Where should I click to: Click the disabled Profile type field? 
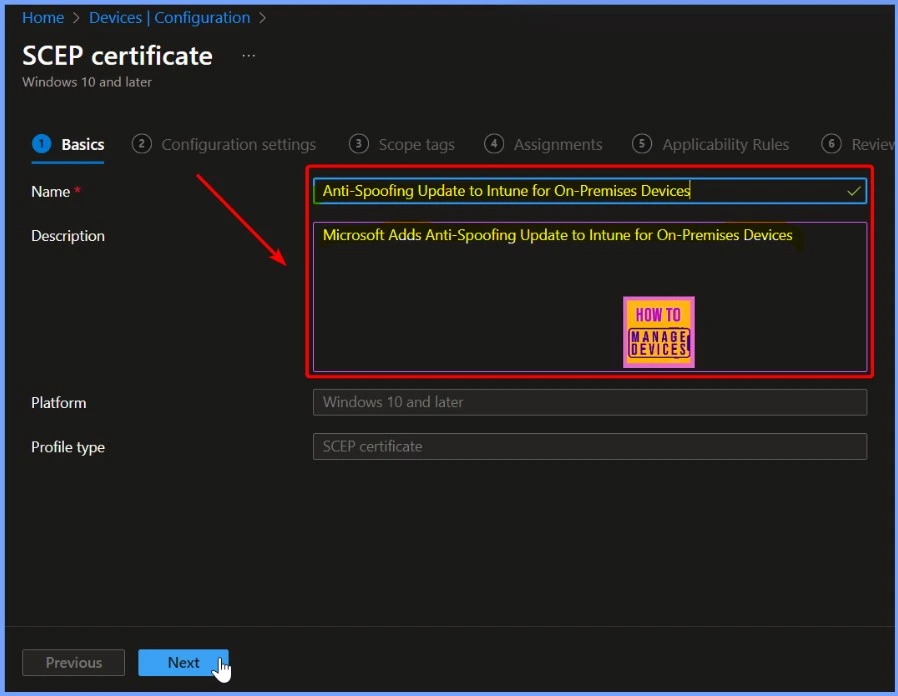point(589,446)
